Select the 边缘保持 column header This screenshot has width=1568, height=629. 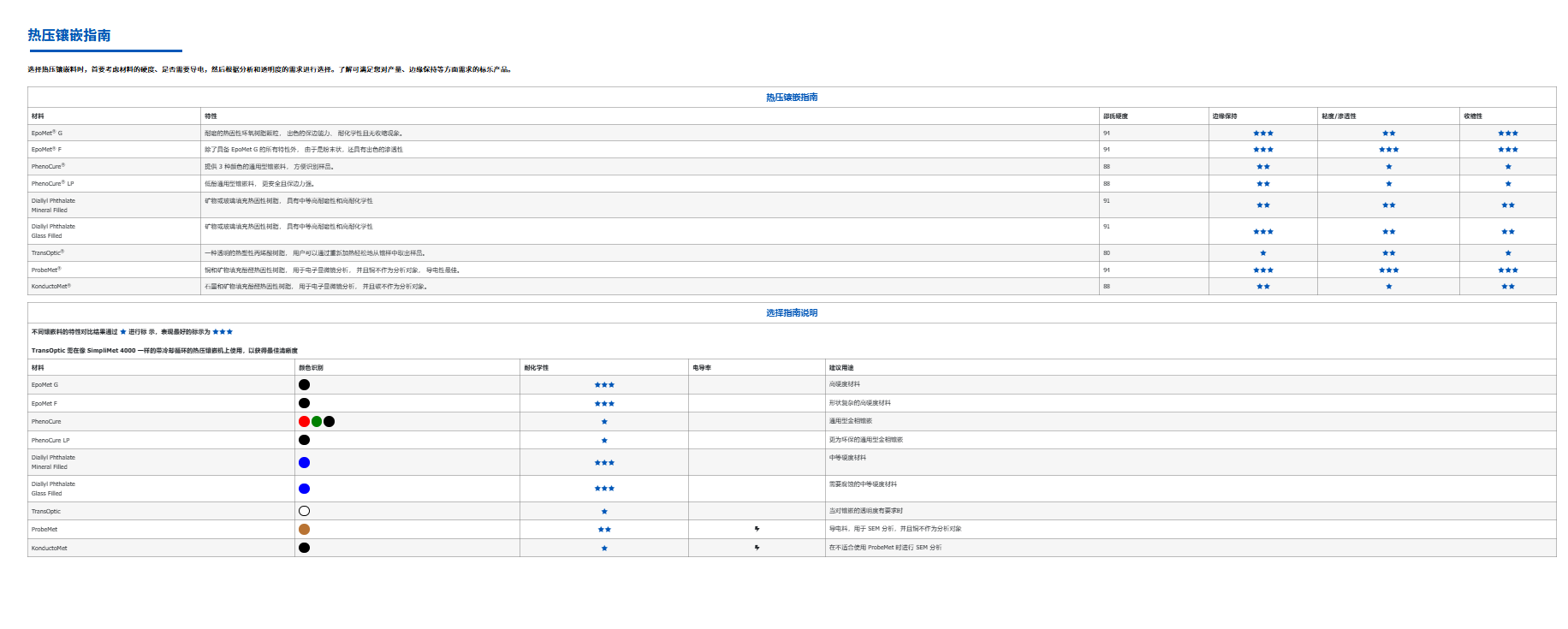click(1225, 116)
